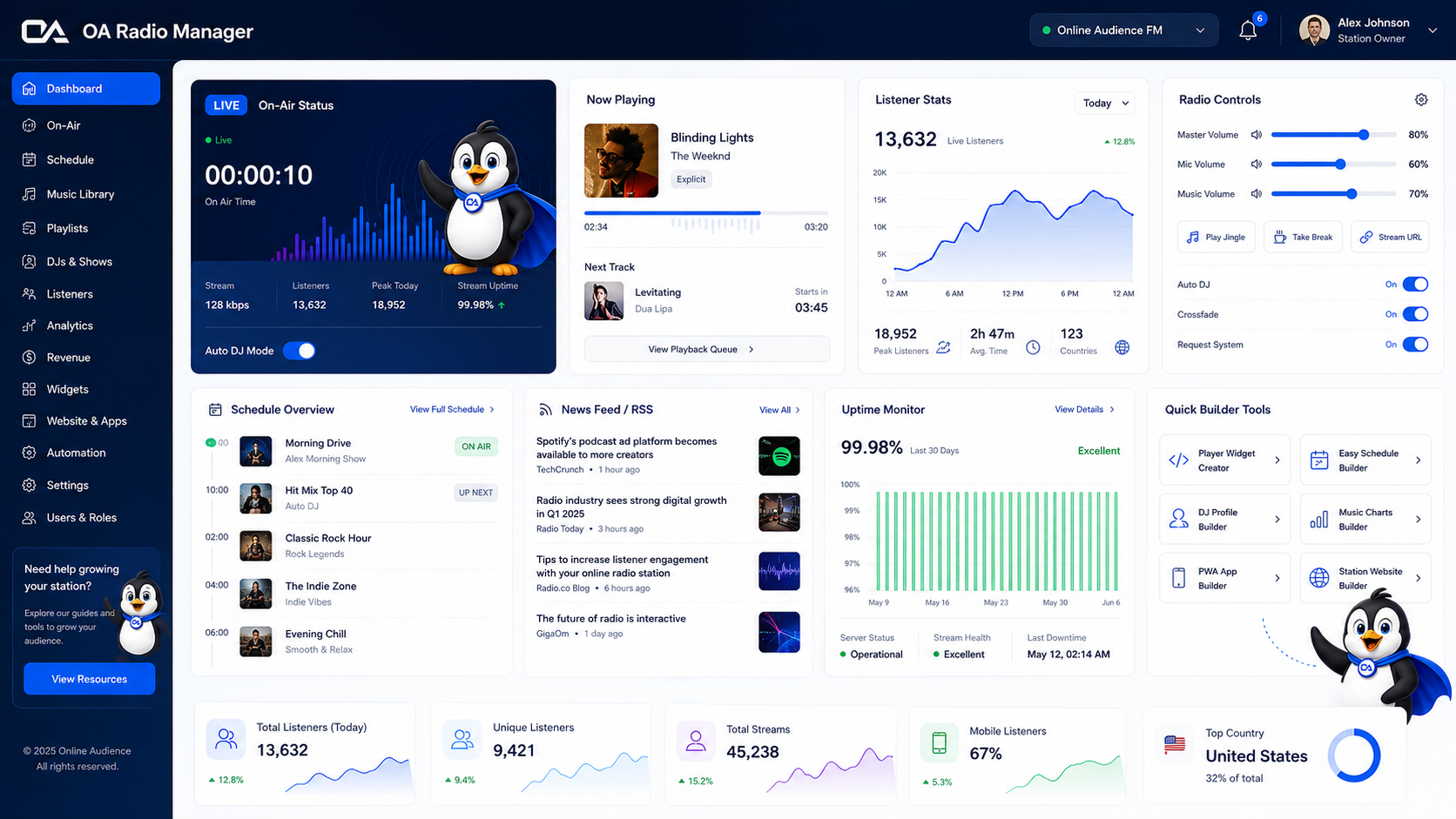The height and width of the screenshot is (819, 1456).
Task: Click the Mobile Listeners phone icon
Action: (939, 742)
